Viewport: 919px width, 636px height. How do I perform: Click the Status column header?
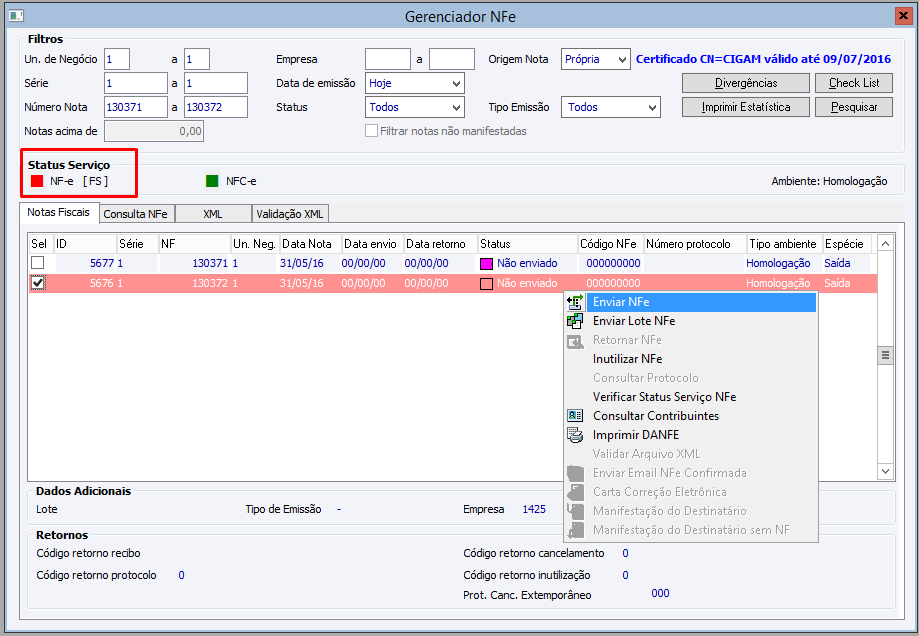(x=527, y=244)
